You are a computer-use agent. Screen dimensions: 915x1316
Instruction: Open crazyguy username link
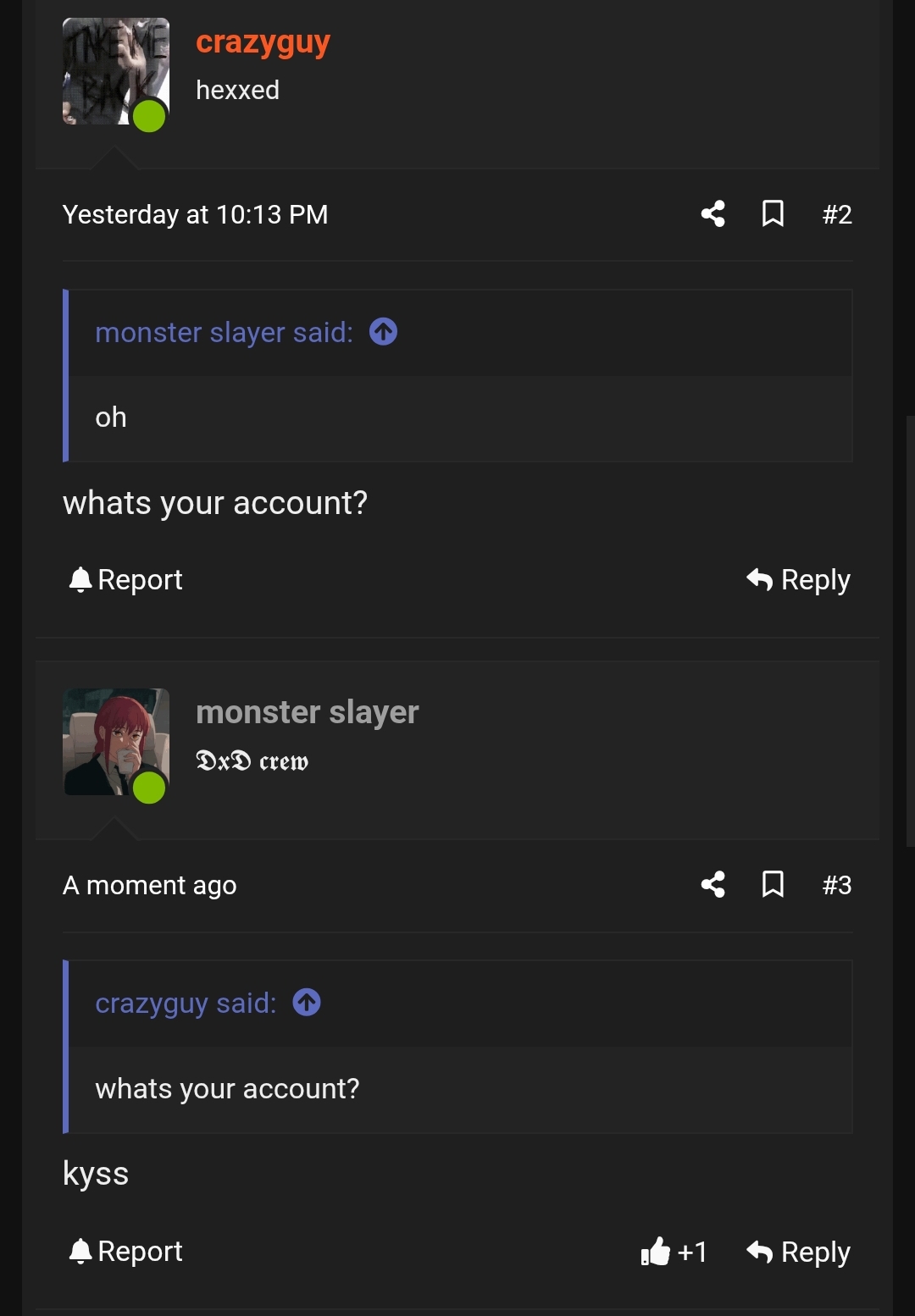point(263,42)
